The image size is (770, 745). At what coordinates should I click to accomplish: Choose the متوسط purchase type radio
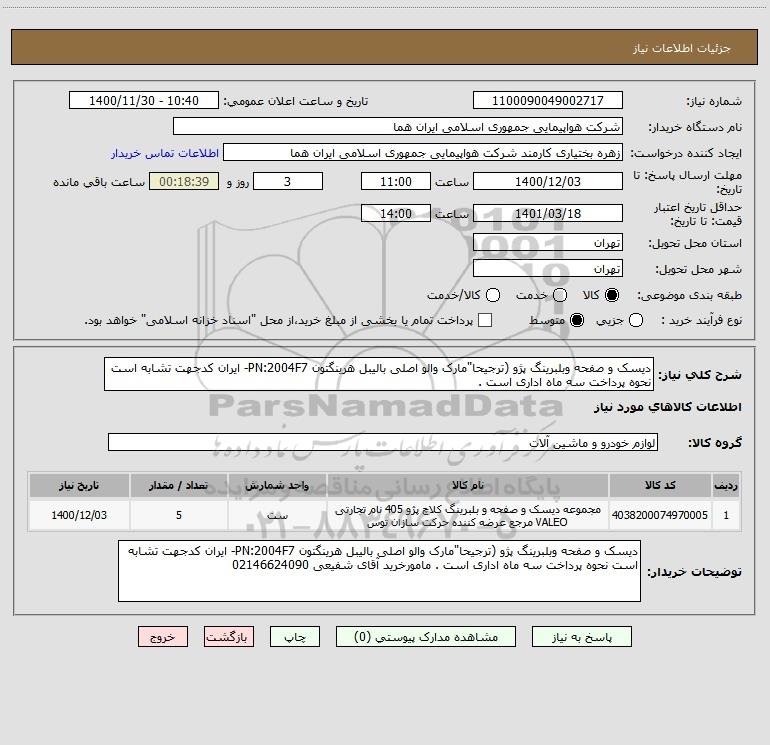click(x=577, y=320)
